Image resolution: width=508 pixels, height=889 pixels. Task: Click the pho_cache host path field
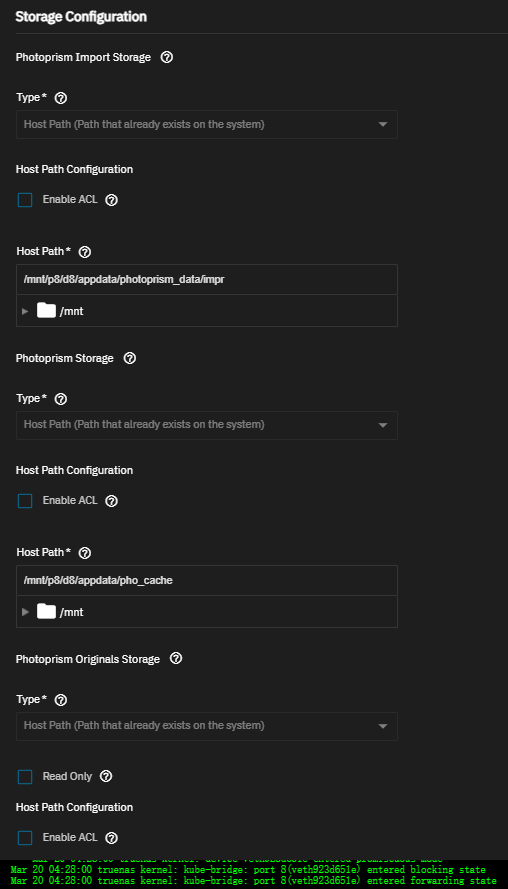pos(207,581)
